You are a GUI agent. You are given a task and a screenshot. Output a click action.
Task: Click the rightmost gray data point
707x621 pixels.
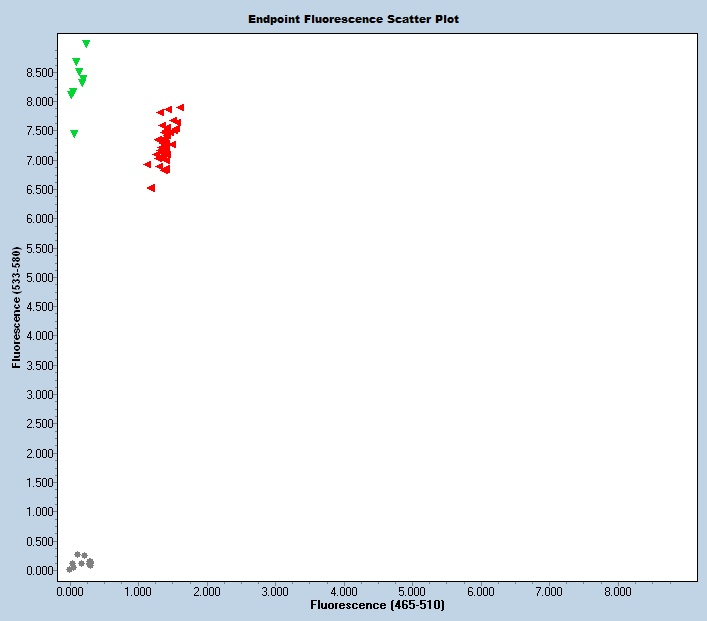pyautogui.click(x=90, y=564)
